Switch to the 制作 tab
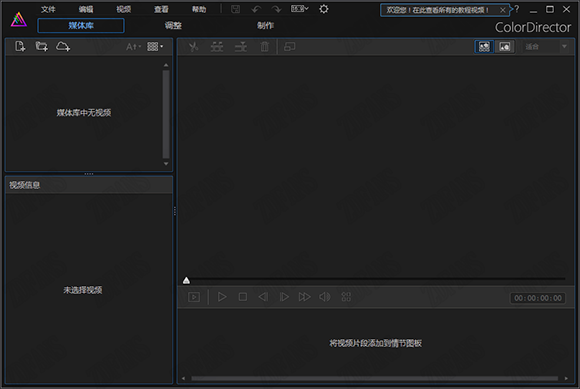 (x=265, y=26)
